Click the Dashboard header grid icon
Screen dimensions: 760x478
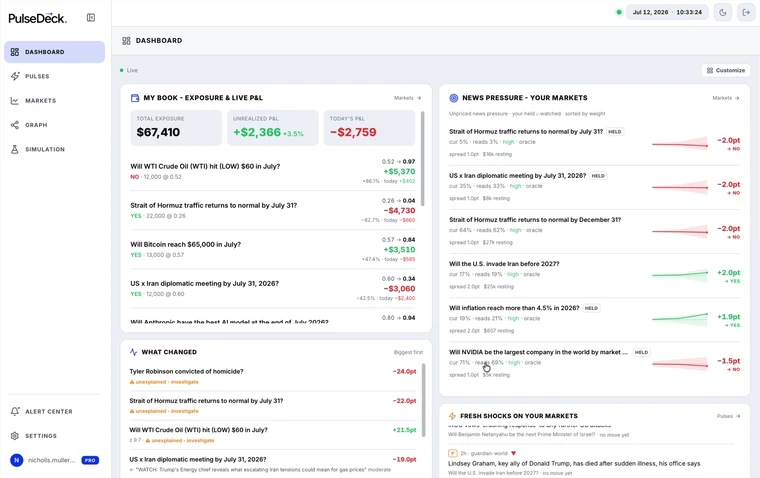127,41
